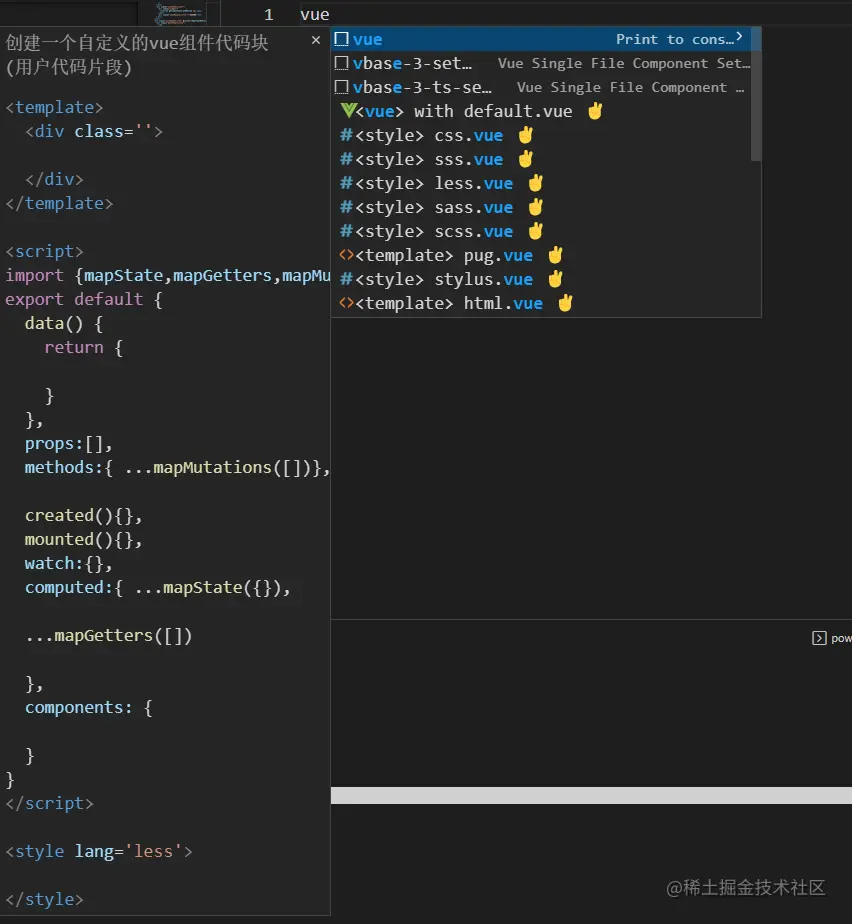This screenshot has height=924, width=852.
Task: Click hash icon of scss.vue row
Action: point(346,232)
